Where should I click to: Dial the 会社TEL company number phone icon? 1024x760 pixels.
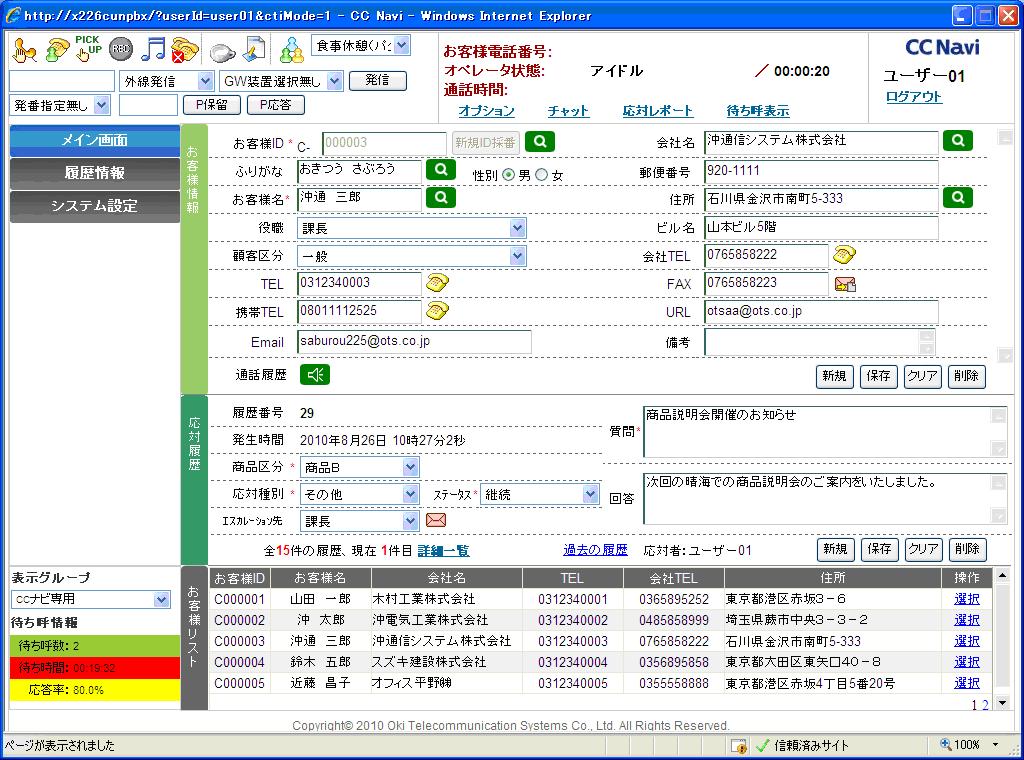[844, 255]
